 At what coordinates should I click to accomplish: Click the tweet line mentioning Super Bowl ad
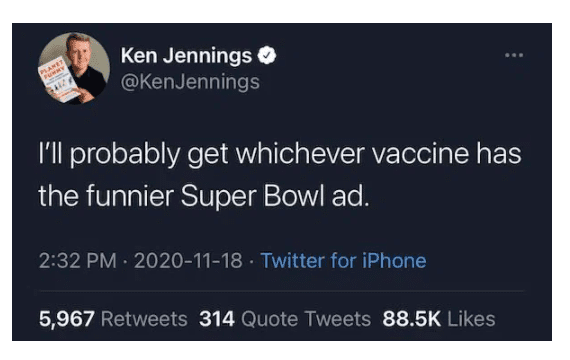(x=204, y=197)
